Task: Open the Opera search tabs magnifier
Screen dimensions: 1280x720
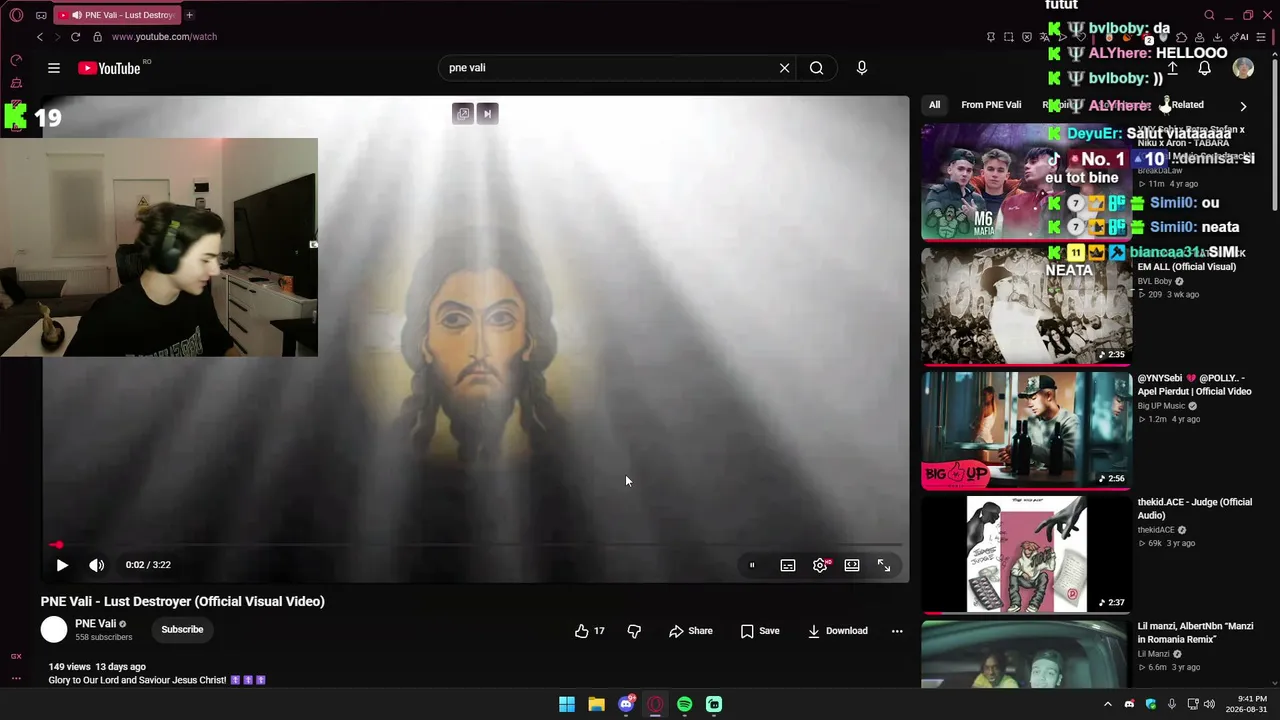Action: coord(1209,15)
